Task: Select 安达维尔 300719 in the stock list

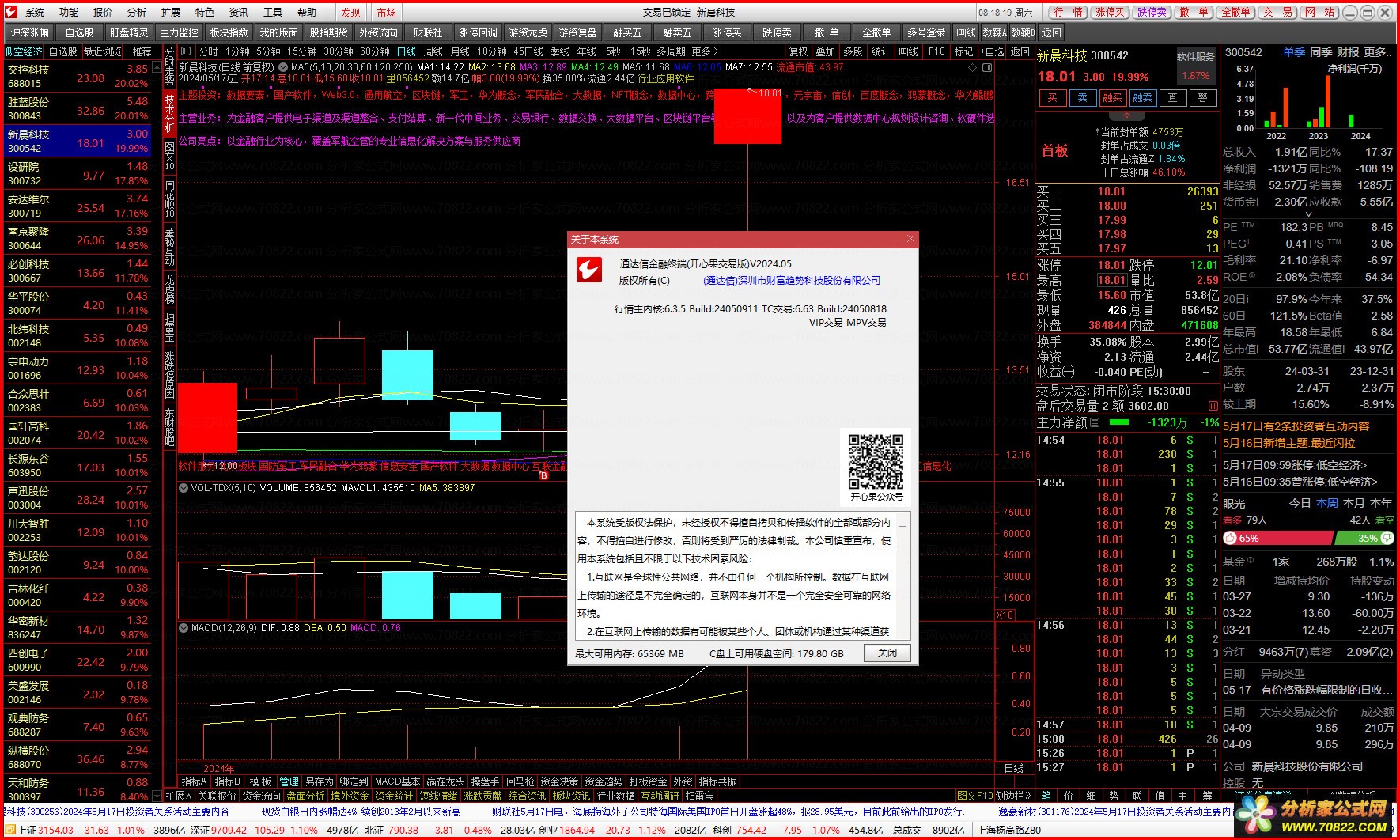Action: (78, 206)
